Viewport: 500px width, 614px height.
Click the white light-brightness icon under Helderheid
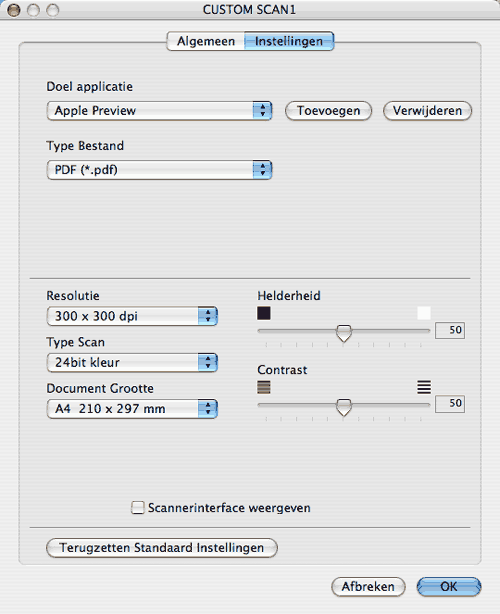pos(424,313)
